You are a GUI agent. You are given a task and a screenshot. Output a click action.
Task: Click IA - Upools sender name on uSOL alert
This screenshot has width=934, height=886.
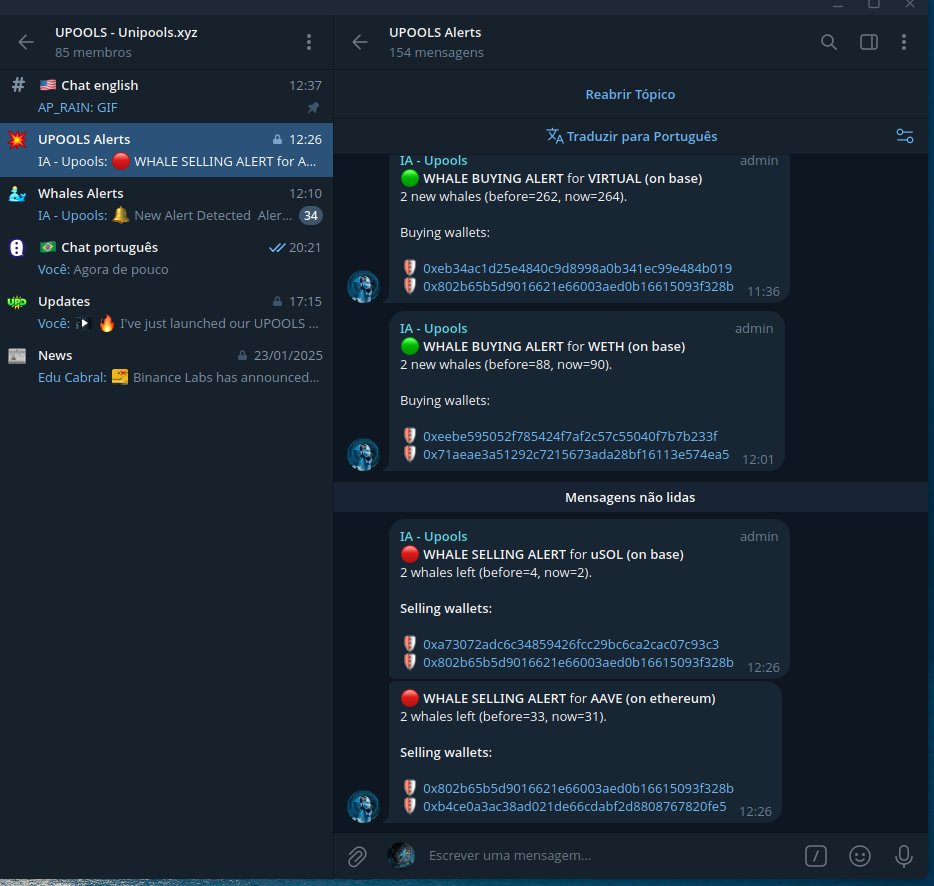tap(434, 536)
